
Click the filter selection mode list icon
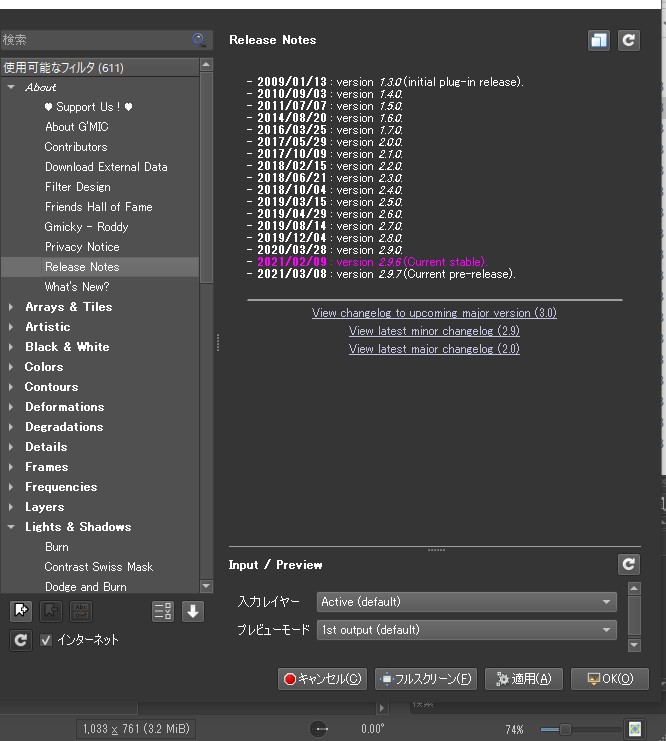pos(163,611)
